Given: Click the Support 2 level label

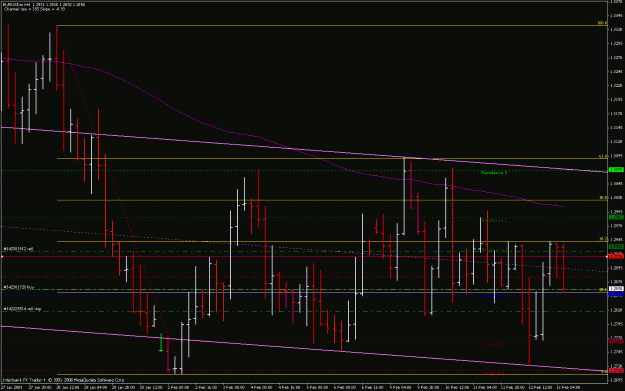Looking at the screenshot, I should click(x=494, y=373).
